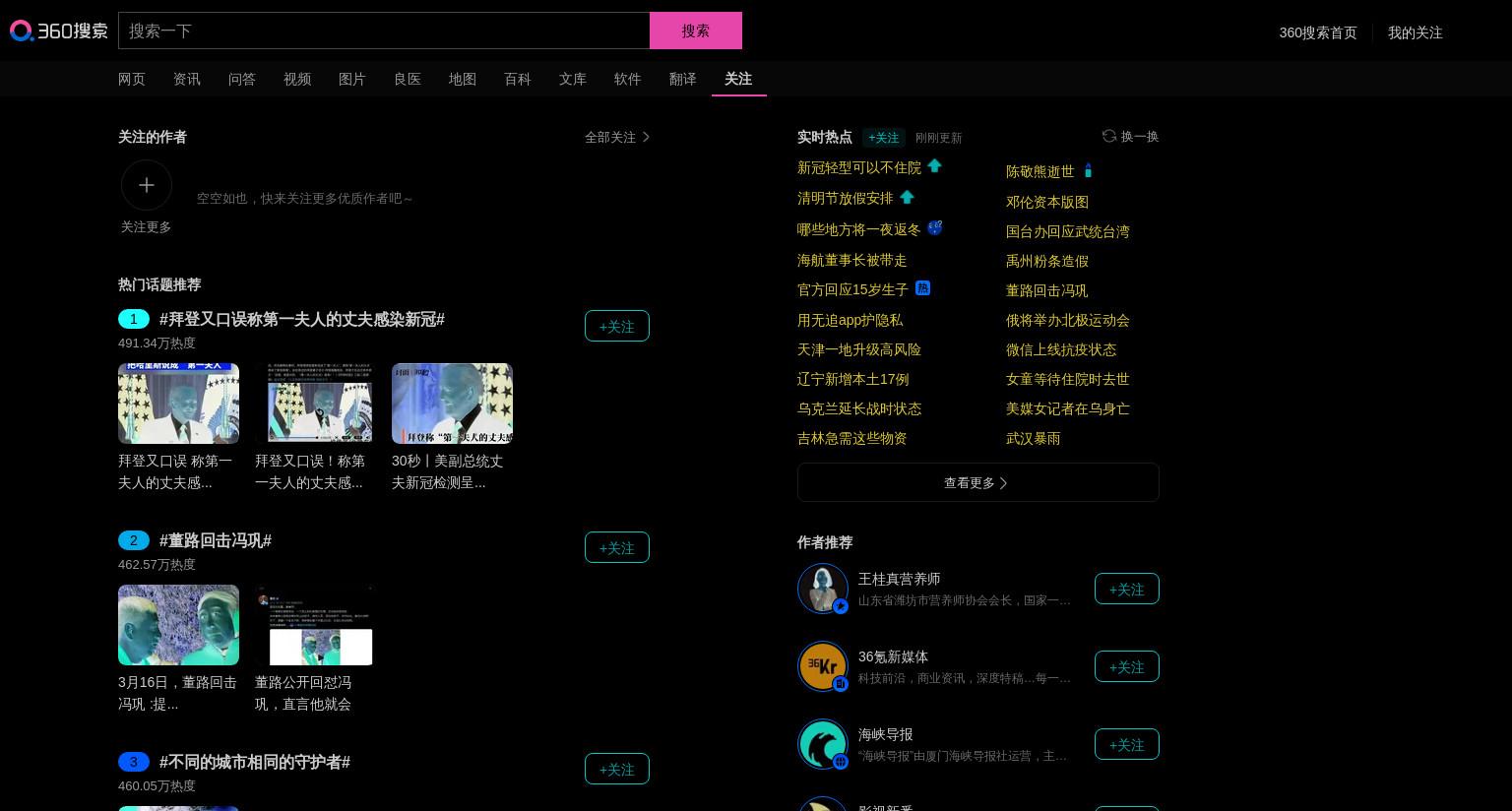The image size is (1512, 811).
Task: Switch to the 网页 tab
Action: point(132,79)
